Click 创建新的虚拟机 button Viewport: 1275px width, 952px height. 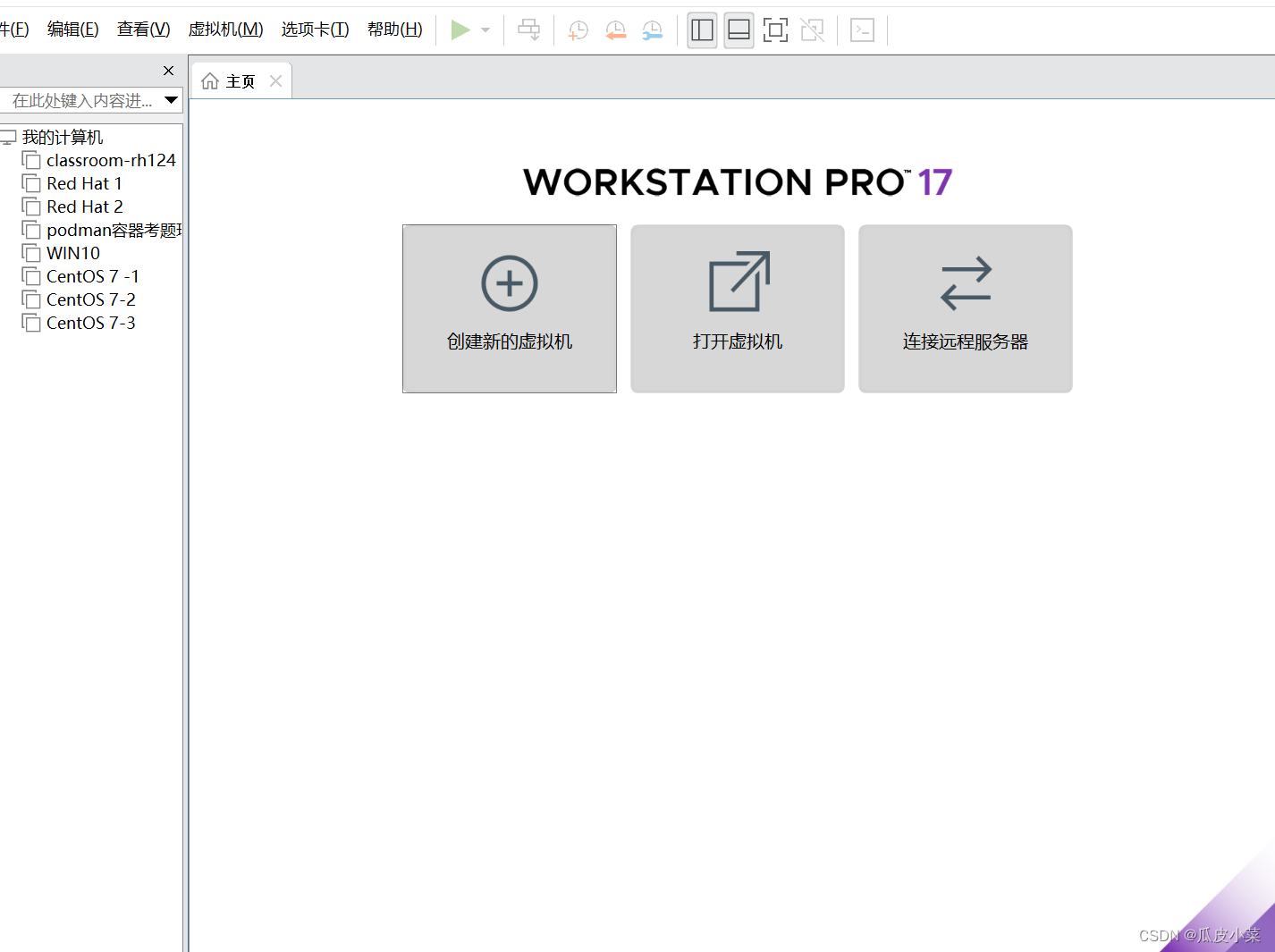pyautogui.click(x=510, y=308)
